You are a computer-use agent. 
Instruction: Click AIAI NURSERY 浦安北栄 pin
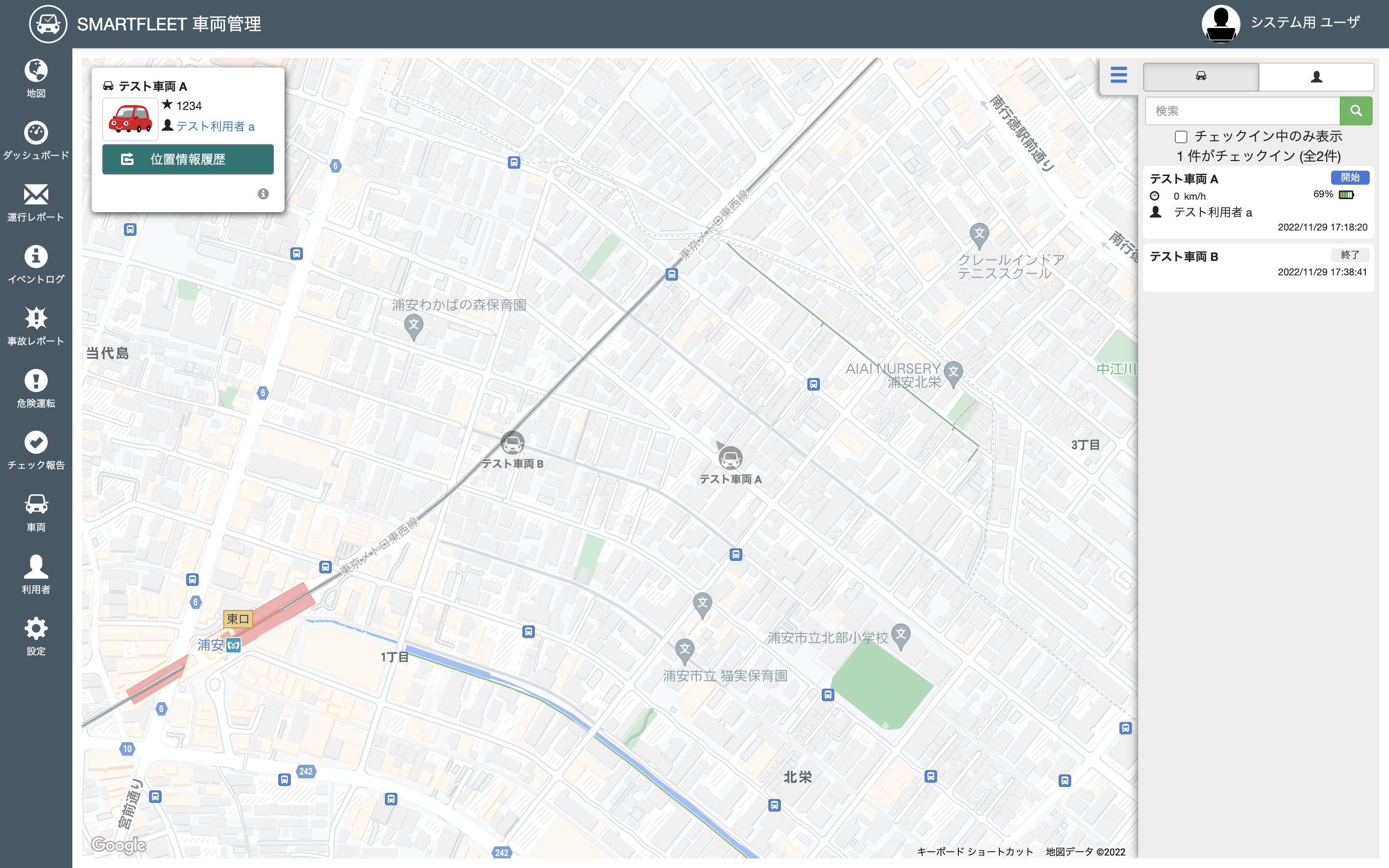pos(953,374)
